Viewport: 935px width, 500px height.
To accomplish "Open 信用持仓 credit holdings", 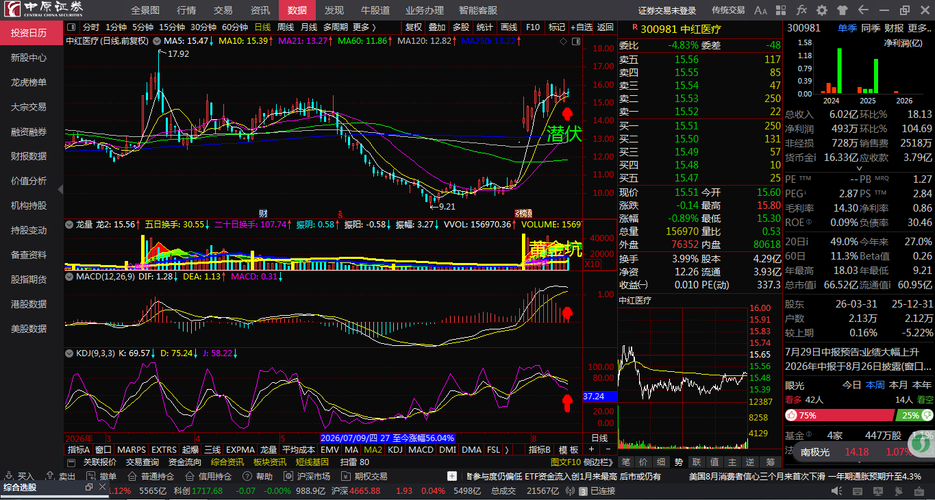I will (208, 476).
